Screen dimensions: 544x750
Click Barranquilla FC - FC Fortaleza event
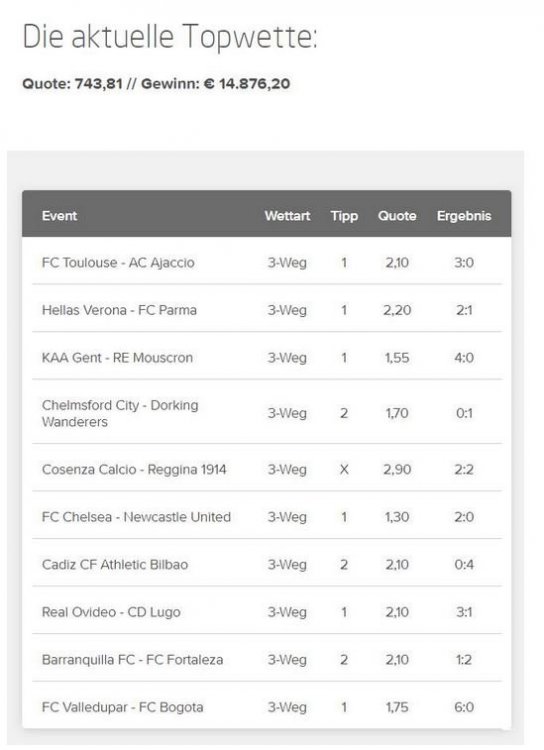[133, 660]
